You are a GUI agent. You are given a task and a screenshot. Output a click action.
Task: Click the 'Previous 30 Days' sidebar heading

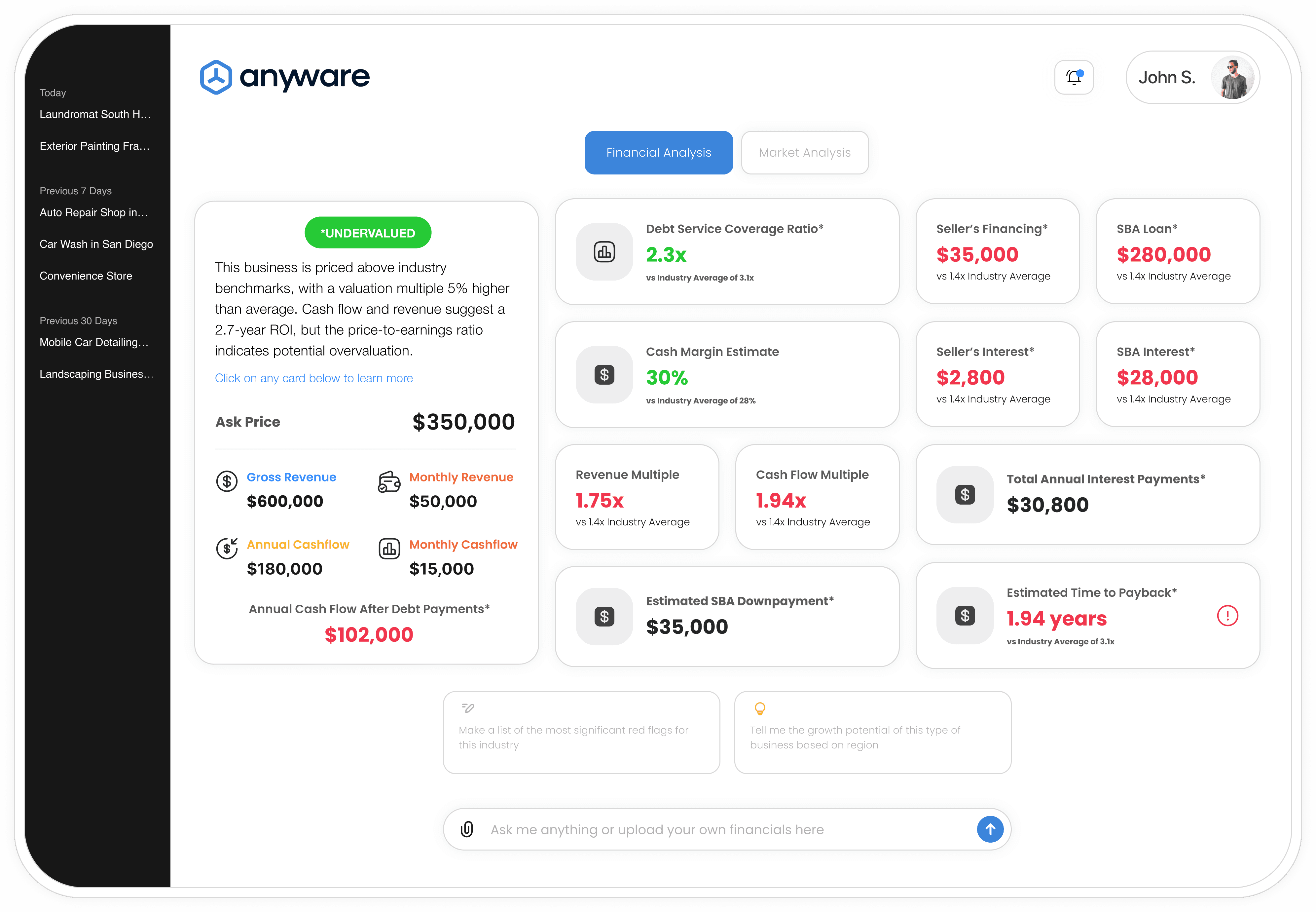[x=78, y=321]
